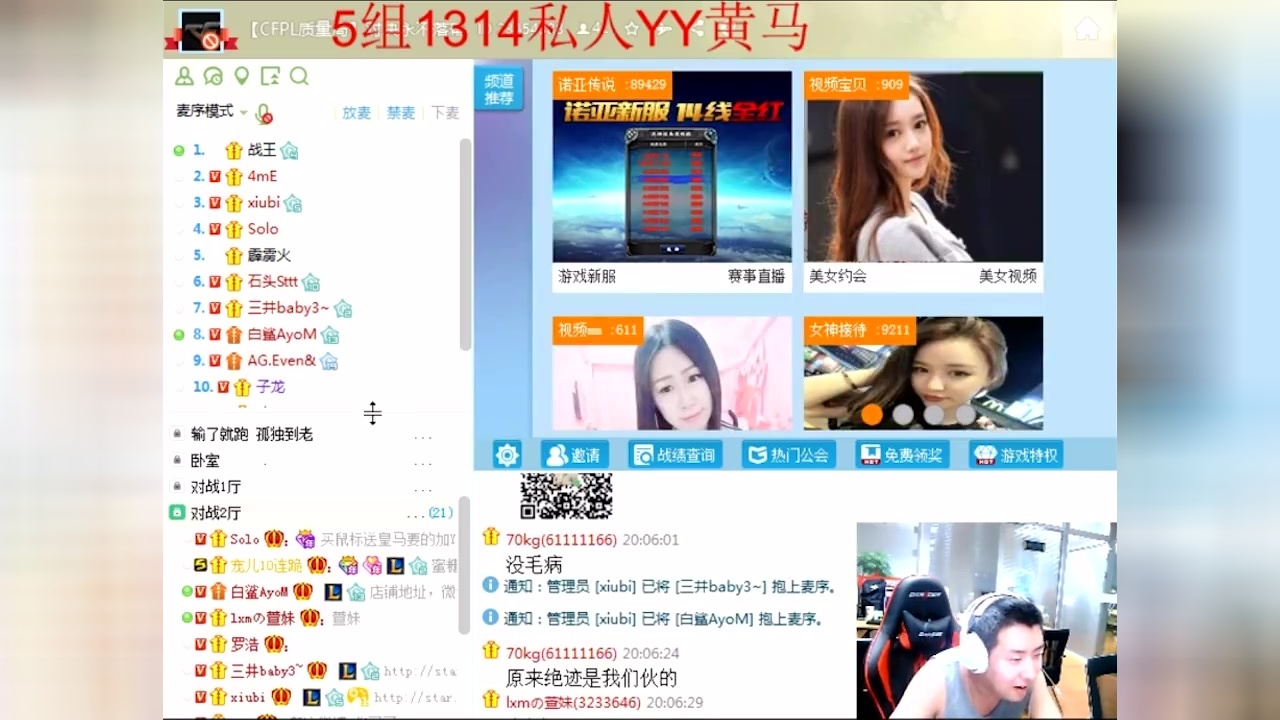Click the 美女视频 link under 视频宝贝
1280x720 pixels.
[x=1008, y=277]
